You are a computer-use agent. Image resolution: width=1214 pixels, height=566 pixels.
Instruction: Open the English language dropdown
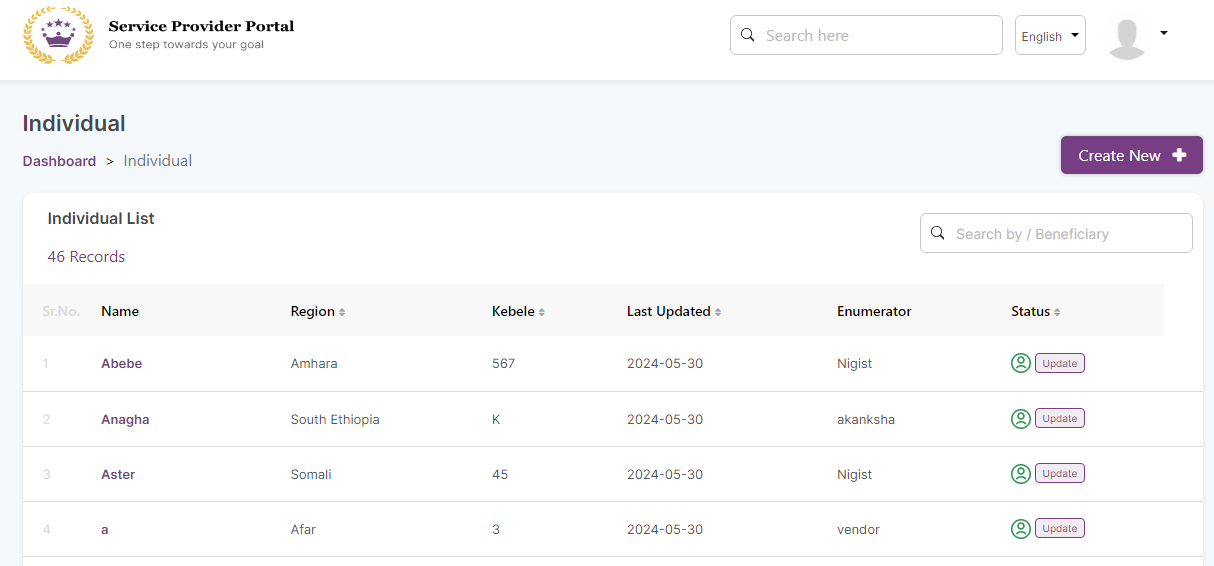point(1050,36)
